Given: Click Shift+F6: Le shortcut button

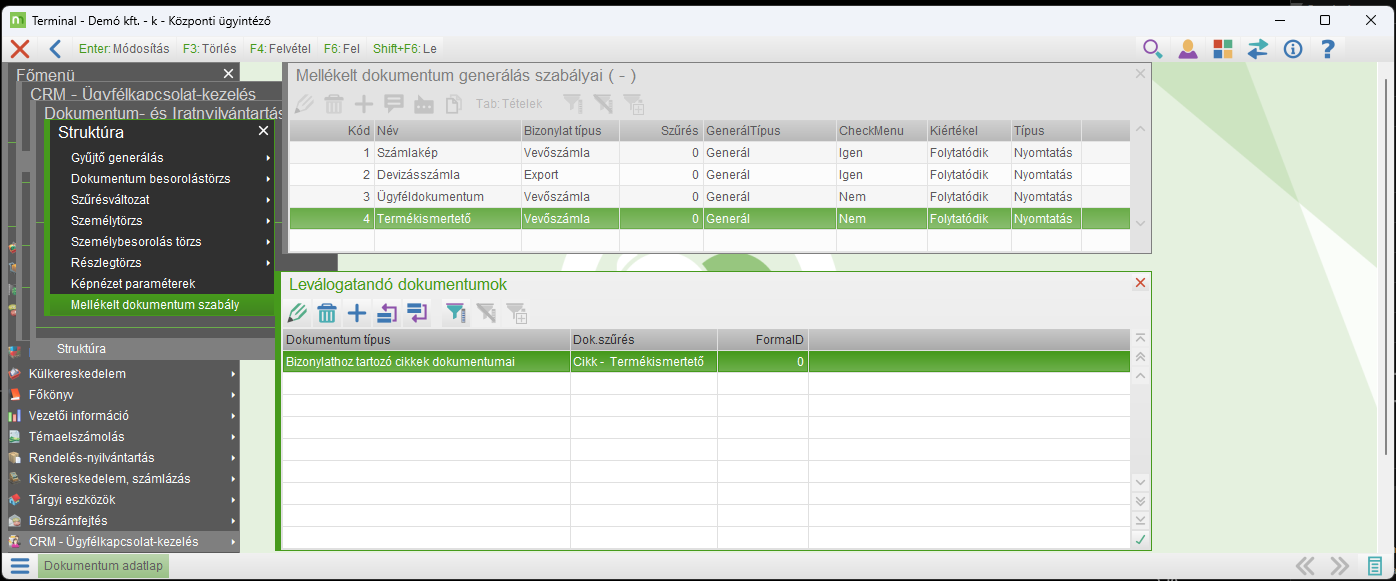Looking at the screenshot, I should coord(404,48).
